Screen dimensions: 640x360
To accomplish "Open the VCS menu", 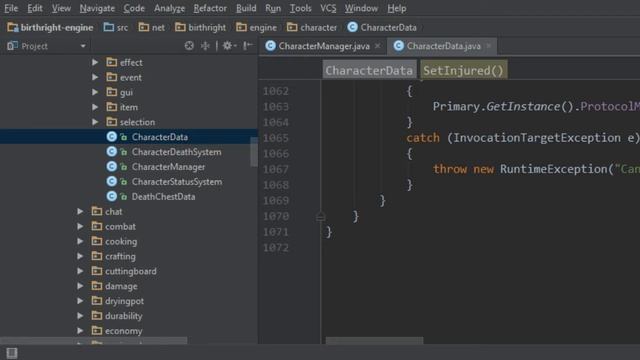I will click(328, 8).
